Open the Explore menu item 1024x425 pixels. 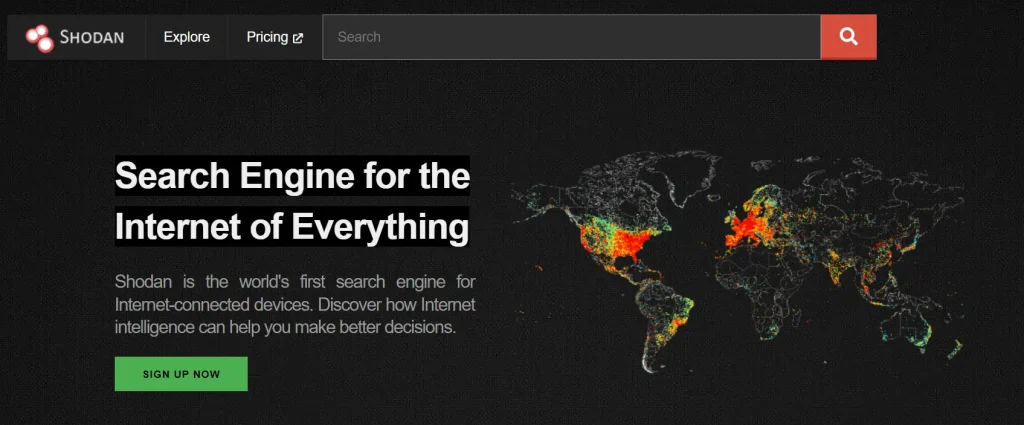pos(187,37)
